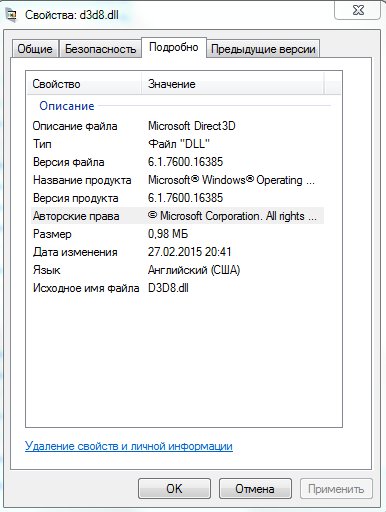The height and width of the screenshot is (512, 386).
Task: Click the d3d8.dll file icon in title bar
Action: point(12,15)
